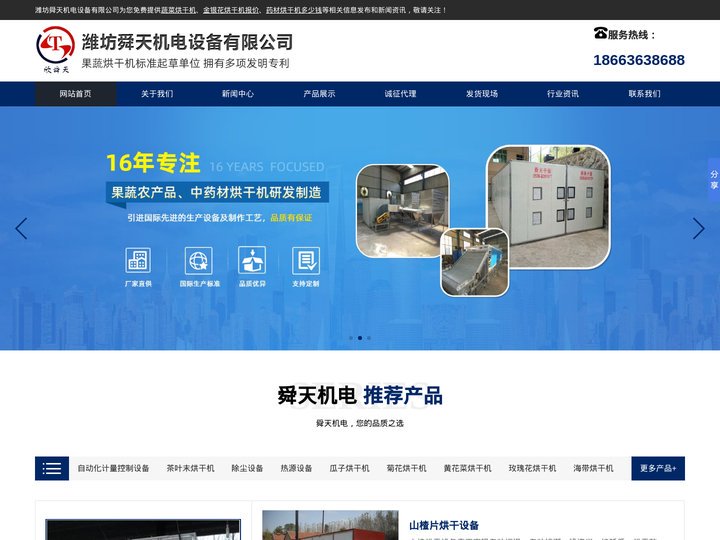Select 除尘设备 category
This screenshot has width=720, height=540.
click(247, 468)
